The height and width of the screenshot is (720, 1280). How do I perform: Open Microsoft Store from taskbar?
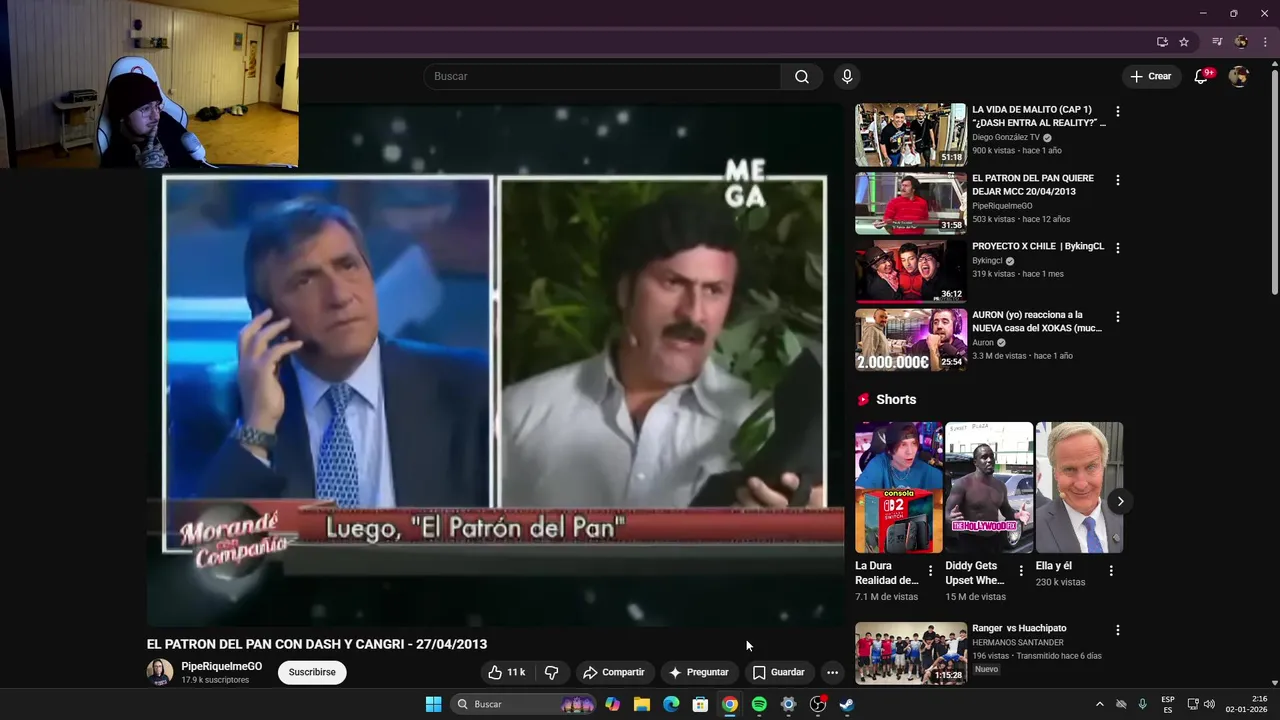700,705
